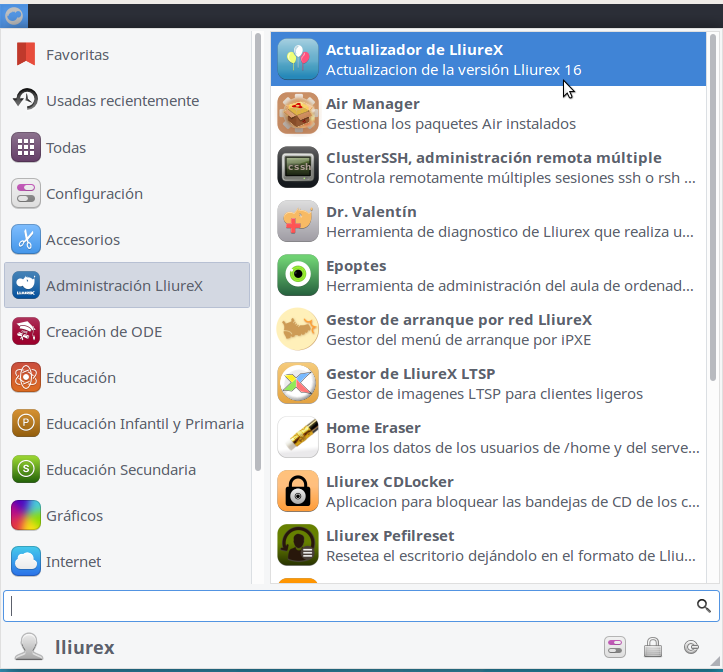The width and height of the screenshot is (723, 672).
Task: Open Home Eraser icon
Action: tap(297, 437)
